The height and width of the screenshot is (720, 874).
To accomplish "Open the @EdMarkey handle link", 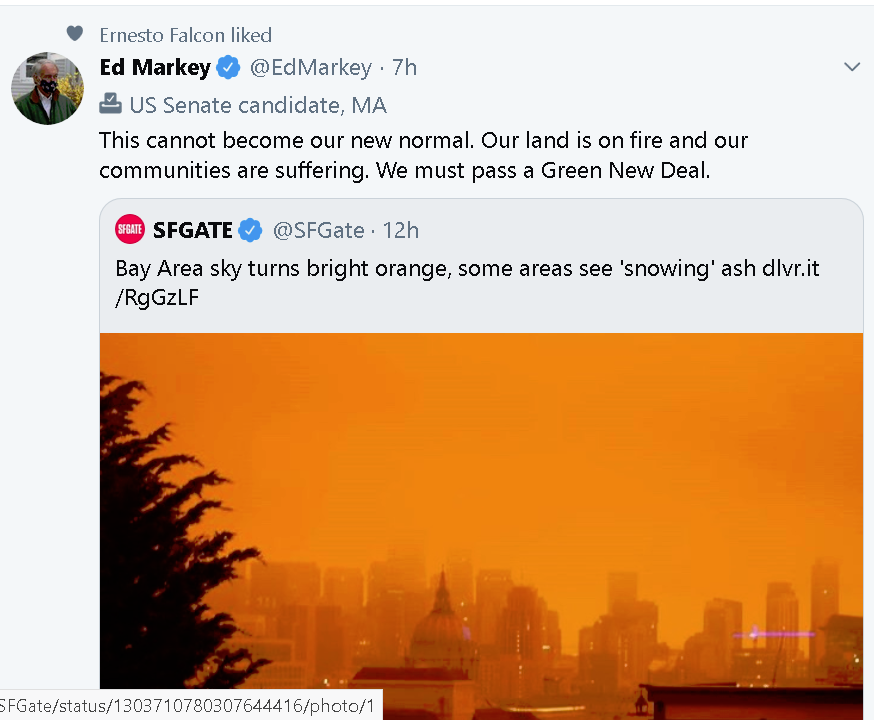I will click(x=310, y=67).
